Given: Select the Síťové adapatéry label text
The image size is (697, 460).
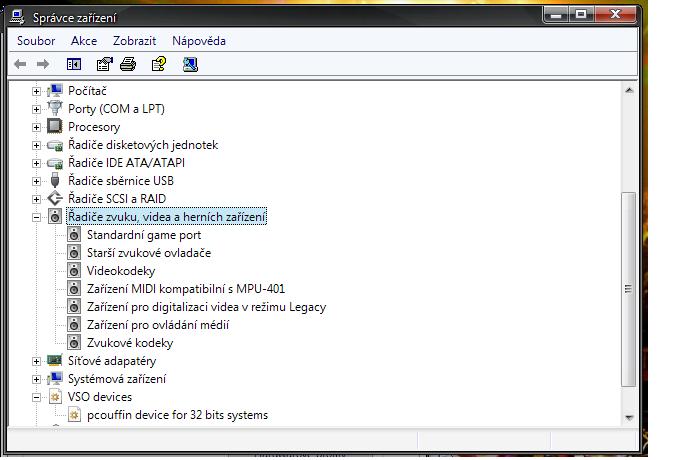Looking at the screenshot, I should (x=112, y=361).
